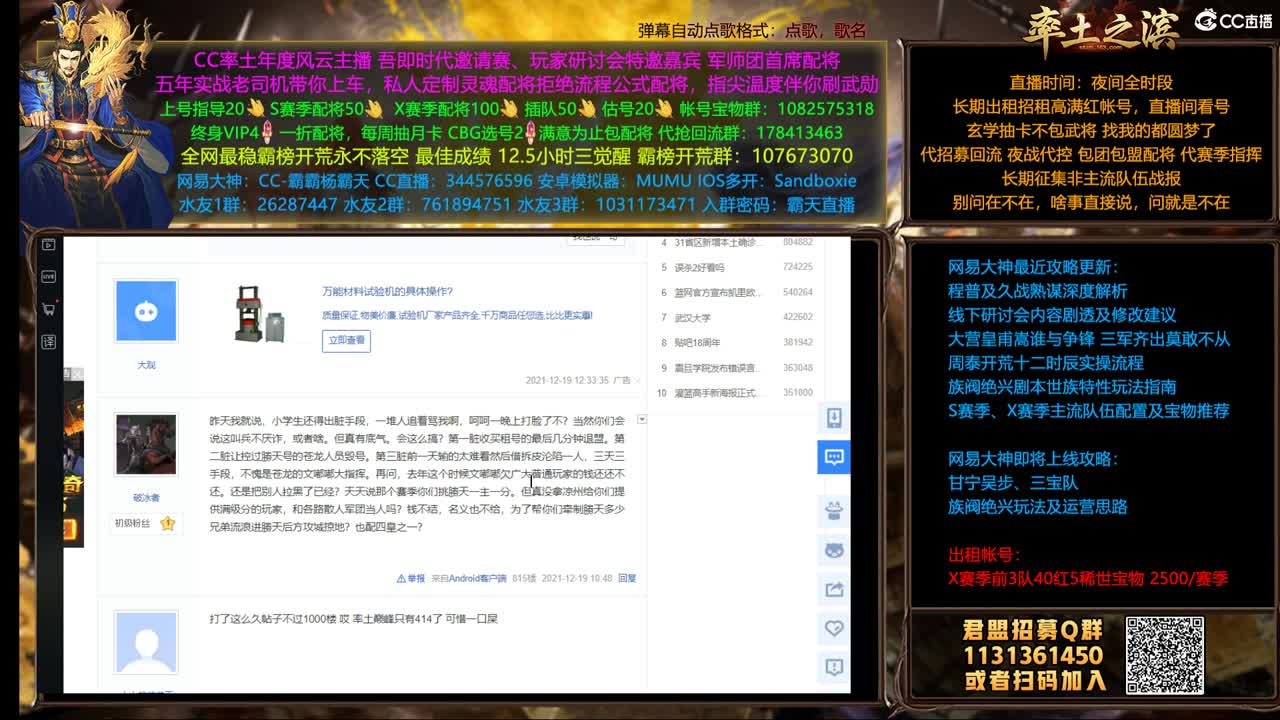Open the video playback icon in left sidebar
Image resolution: width=1280 pixels, height=720 pixels.
[x=48, y=244]
